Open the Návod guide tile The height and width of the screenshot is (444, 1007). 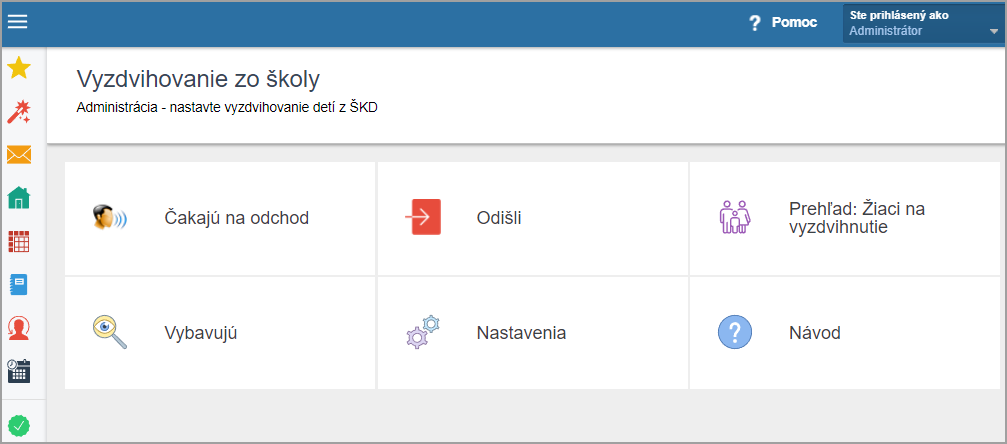point(845,333)
